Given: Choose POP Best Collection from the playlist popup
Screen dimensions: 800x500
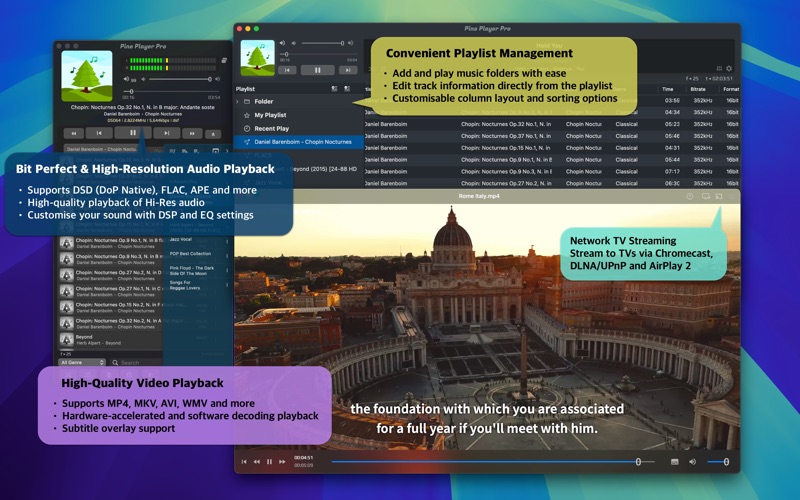Looking at the screenshot, I should click(190, 254).
